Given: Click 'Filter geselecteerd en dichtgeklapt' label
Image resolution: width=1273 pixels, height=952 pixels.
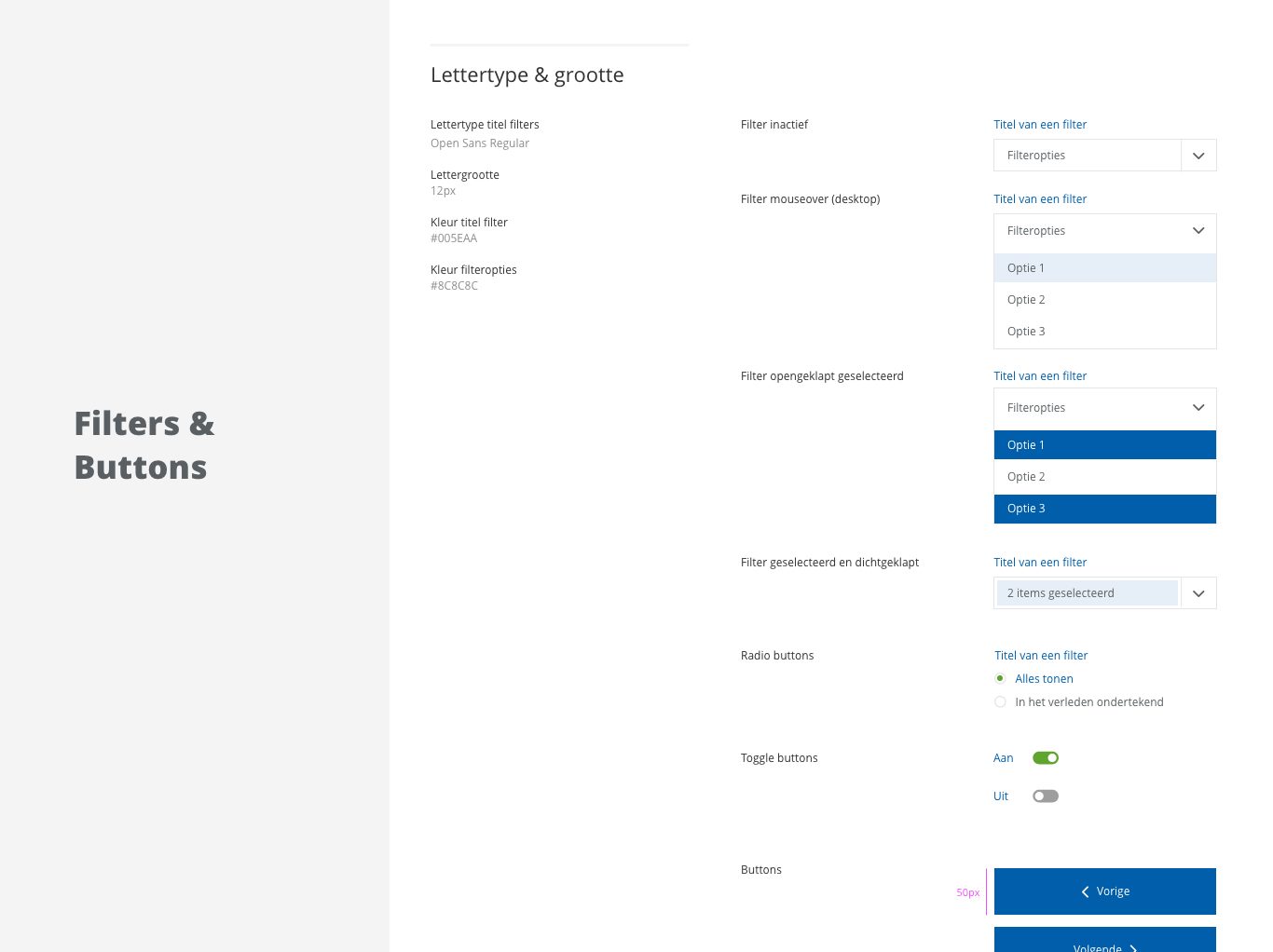Looking at the screenshot, I should tap(829, 562).
